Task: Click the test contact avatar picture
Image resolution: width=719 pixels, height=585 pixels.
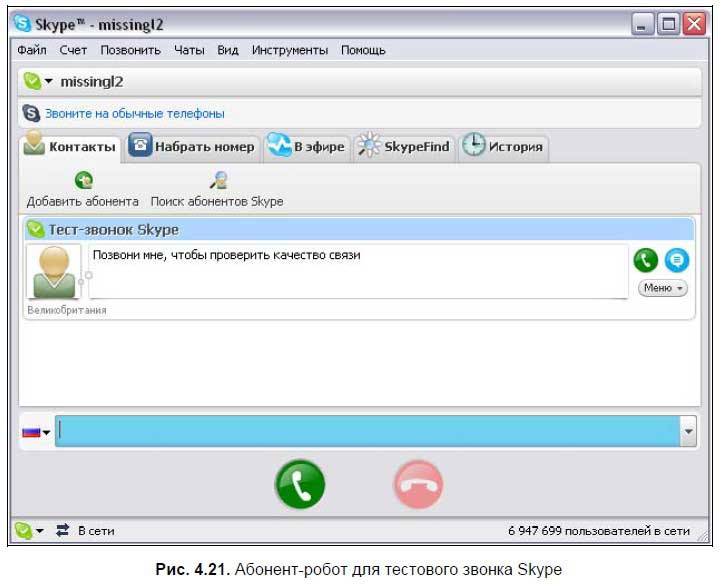Action: pyautogui.click(x=53, y=271)
